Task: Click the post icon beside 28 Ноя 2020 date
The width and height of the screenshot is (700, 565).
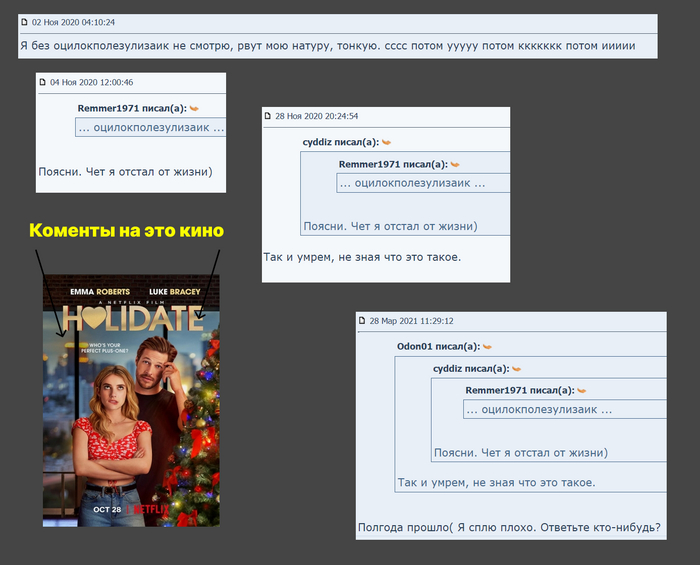Action: [268, 116]
